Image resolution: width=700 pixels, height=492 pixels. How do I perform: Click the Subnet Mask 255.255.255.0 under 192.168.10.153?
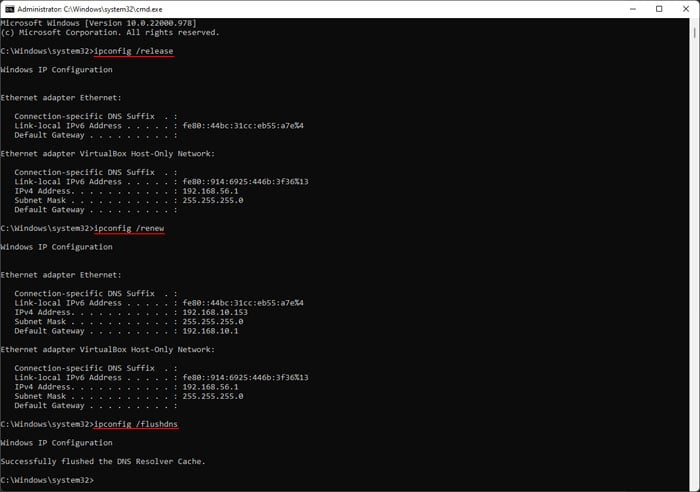coord(212,321)
